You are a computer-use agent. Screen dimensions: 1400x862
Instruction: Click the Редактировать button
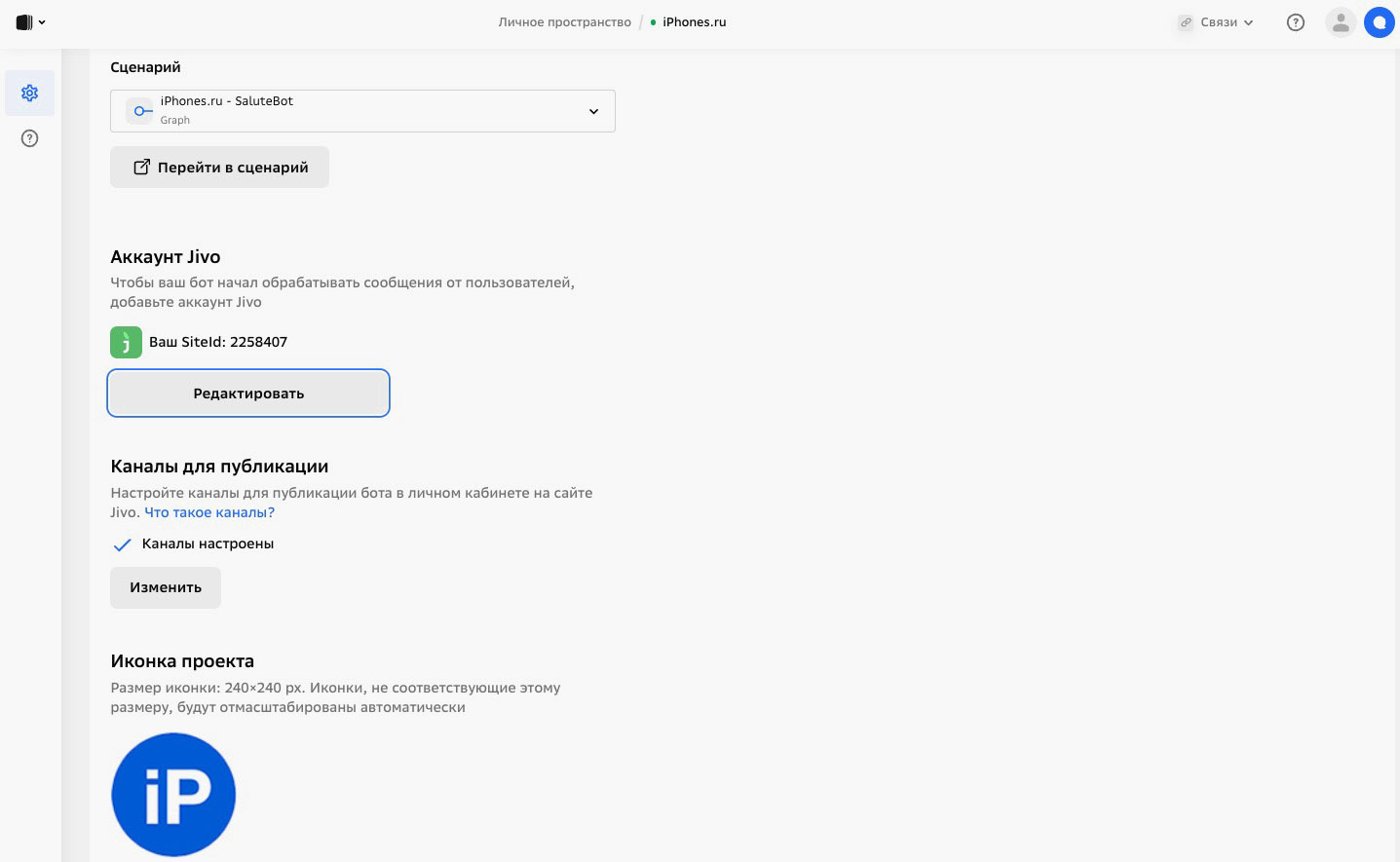pyautogui.click(x=248, y=394)
